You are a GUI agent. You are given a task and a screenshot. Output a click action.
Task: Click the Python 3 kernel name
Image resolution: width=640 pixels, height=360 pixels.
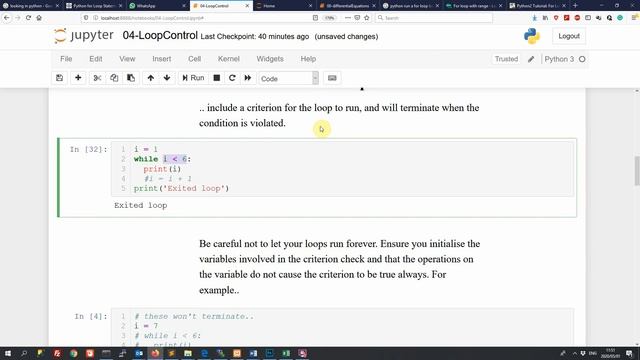(559, 59)
